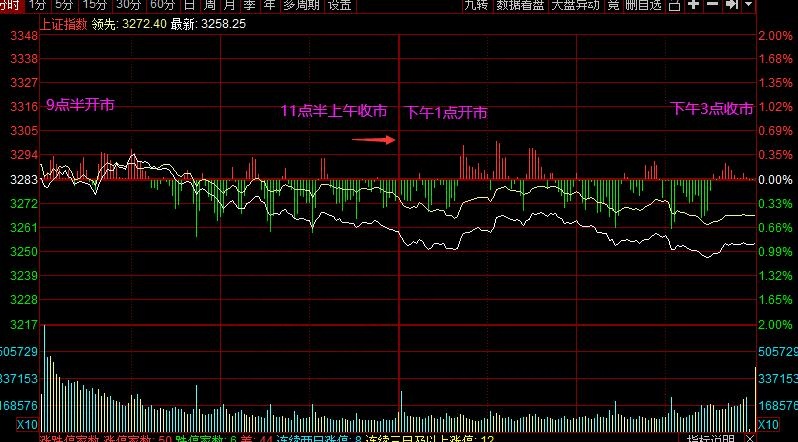
Task: Click the 数据看盘 button
Action: pyautogui.click(x=521, y=5)
